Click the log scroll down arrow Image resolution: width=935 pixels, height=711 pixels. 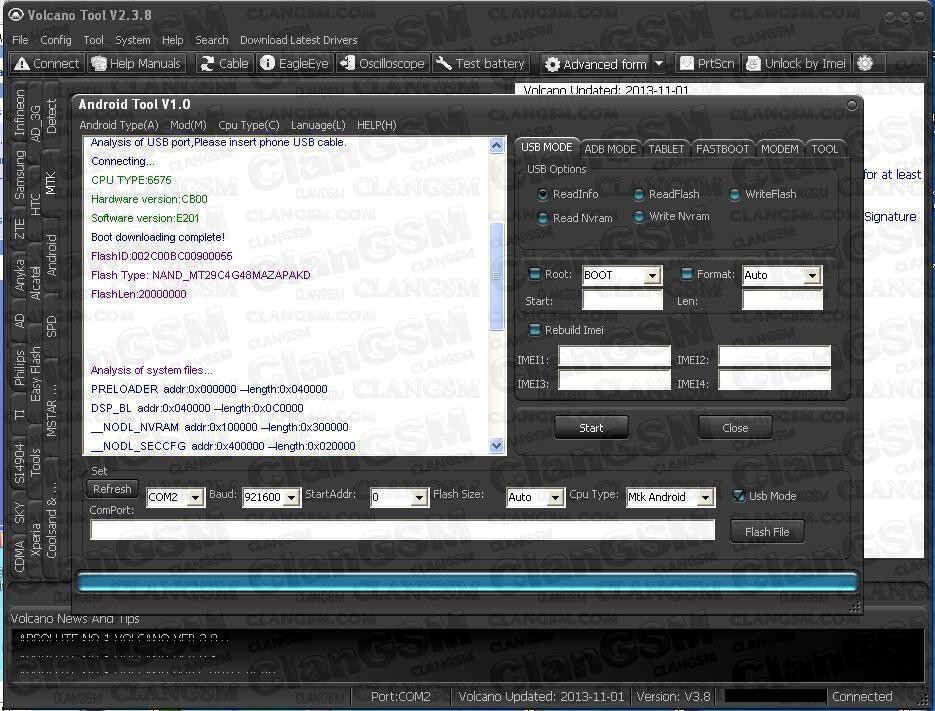coord(496,446)
